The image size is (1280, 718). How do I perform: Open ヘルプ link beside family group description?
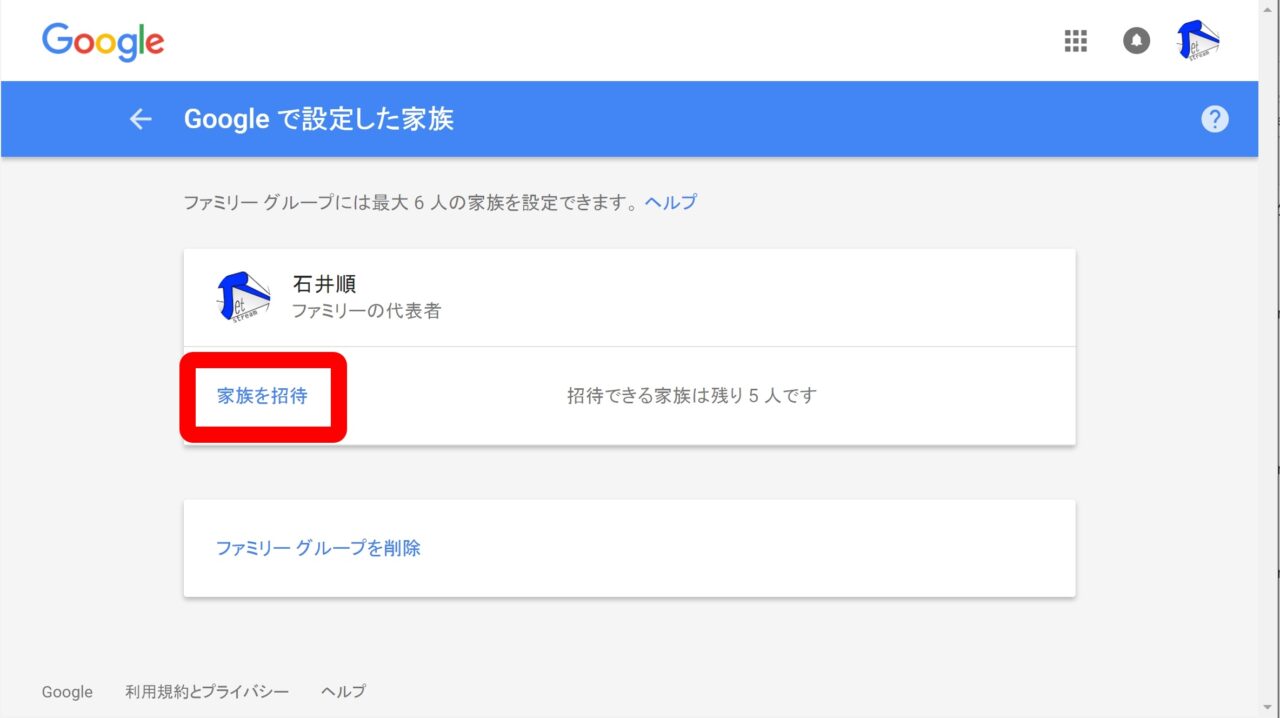click(x=670, y=202)
